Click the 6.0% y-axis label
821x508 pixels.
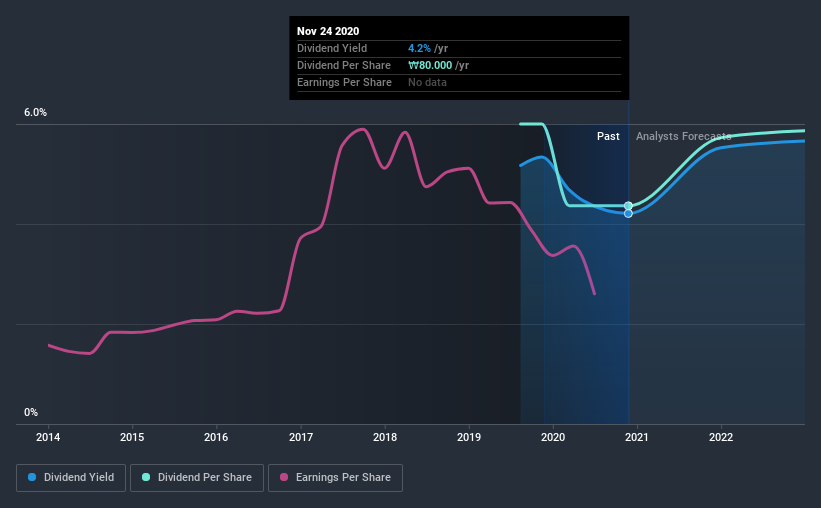pos(36,113)
